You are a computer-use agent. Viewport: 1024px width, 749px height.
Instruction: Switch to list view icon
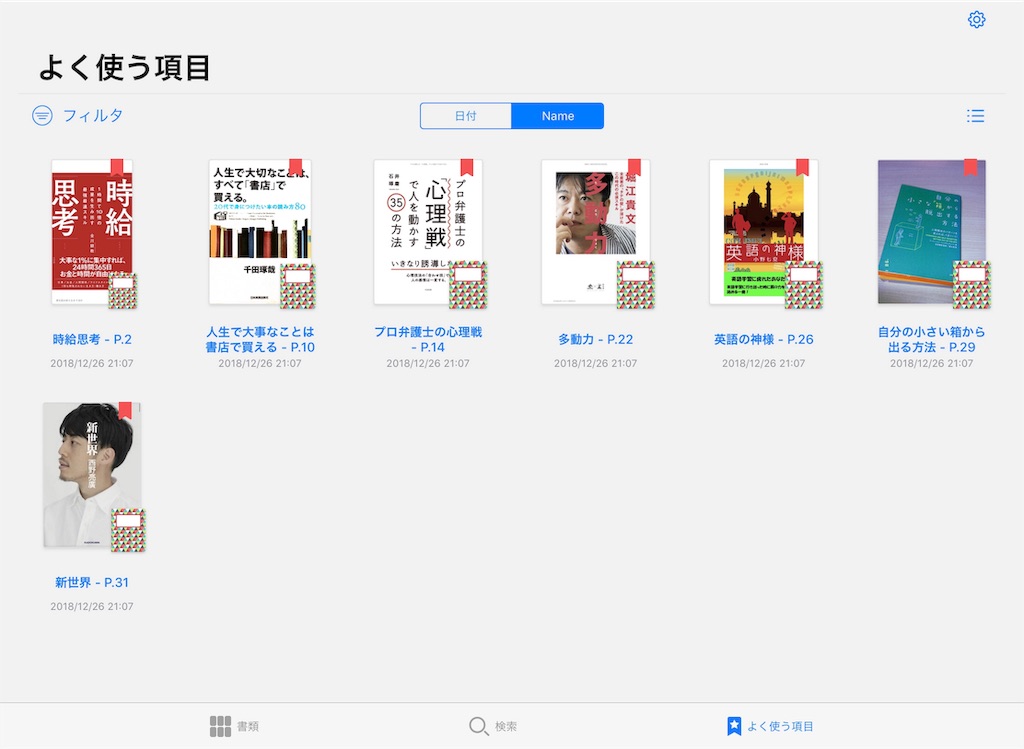[975, 116]
